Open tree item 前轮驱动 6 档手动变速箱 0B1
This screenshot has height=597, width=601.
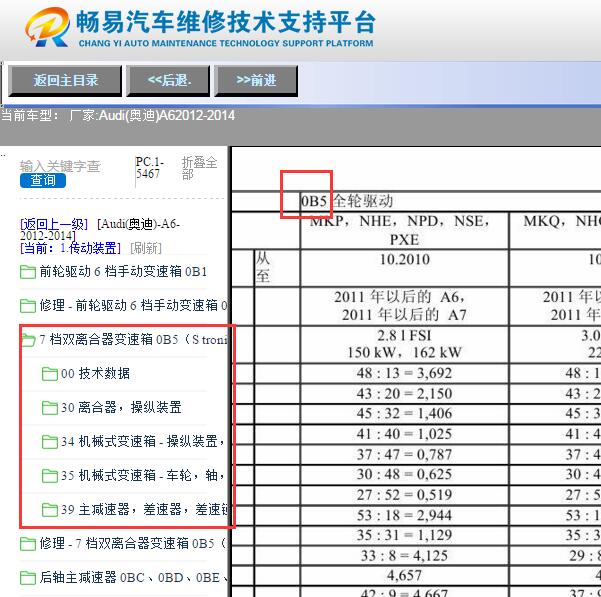pyautogui.click(x=123, y=272)
